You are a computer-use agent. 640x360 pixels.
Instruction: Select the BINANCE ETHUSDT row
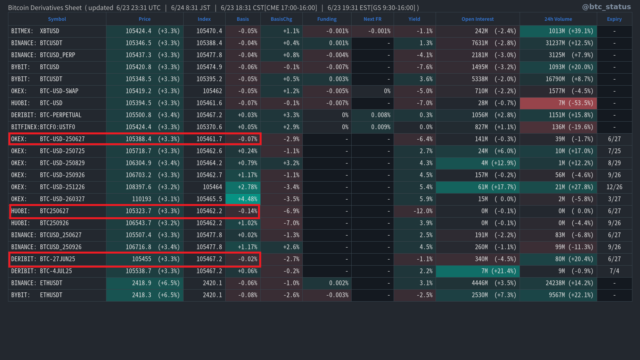point(320,283)
